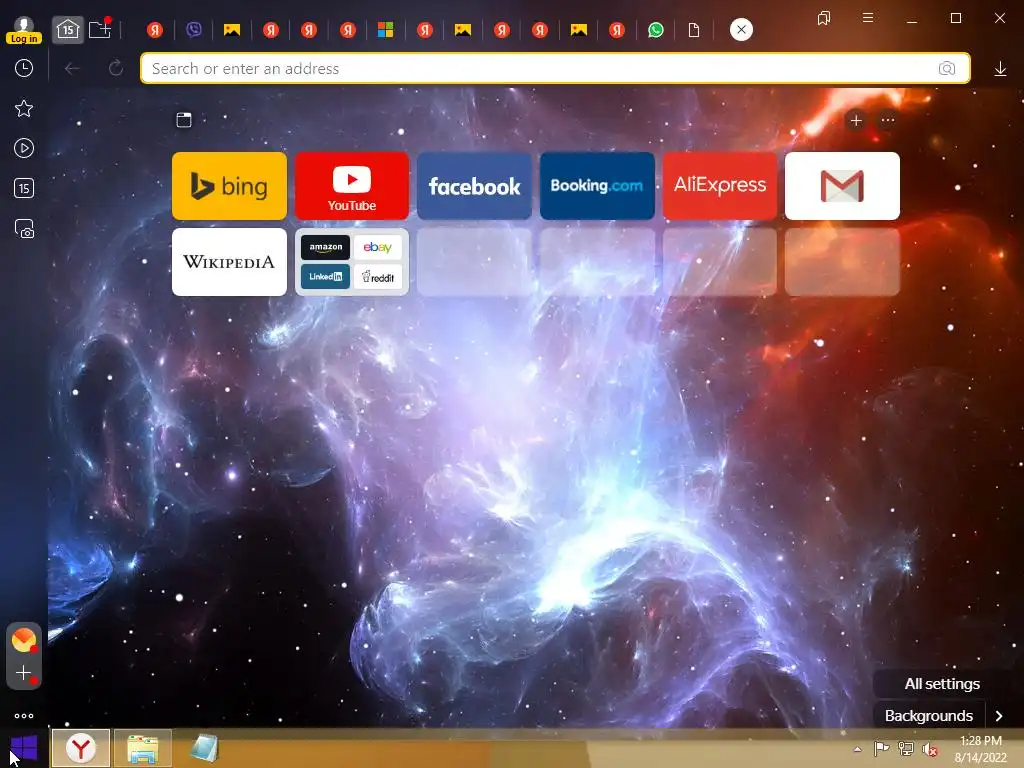
Task: Open the YouTube tile
Action: click(352, 186)
